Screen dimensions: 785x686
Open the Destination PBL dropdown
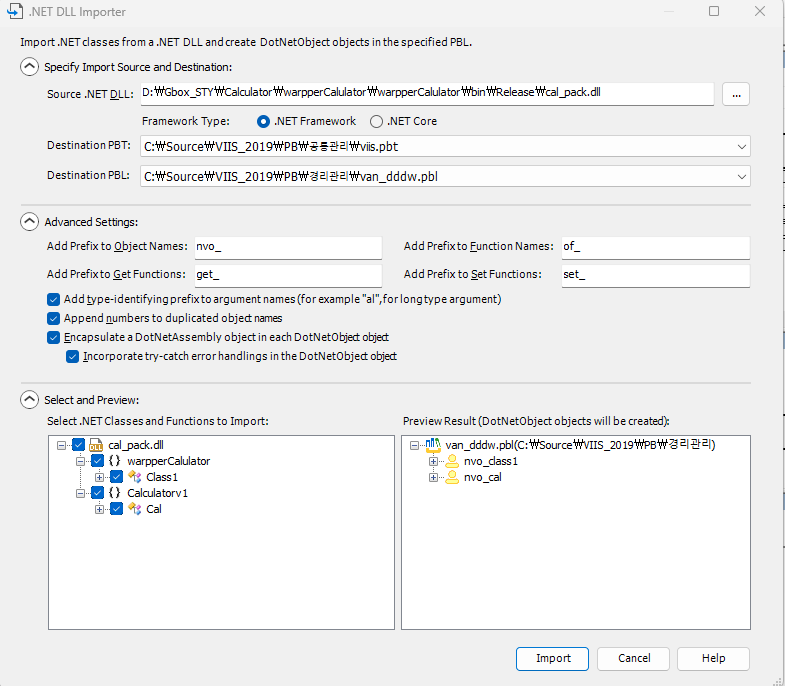741,177
